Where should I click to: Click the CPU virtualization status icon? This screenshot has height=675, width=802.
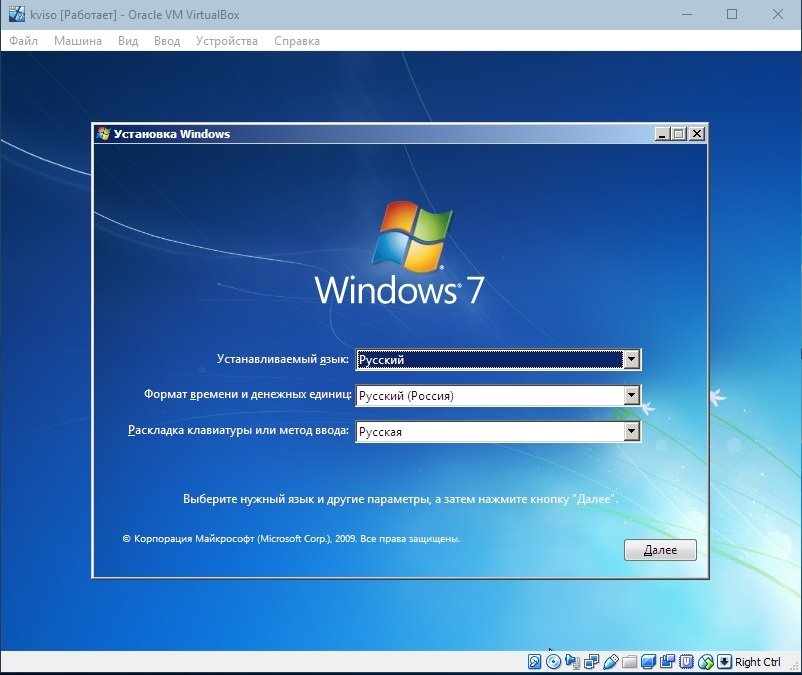pos(686,662)
